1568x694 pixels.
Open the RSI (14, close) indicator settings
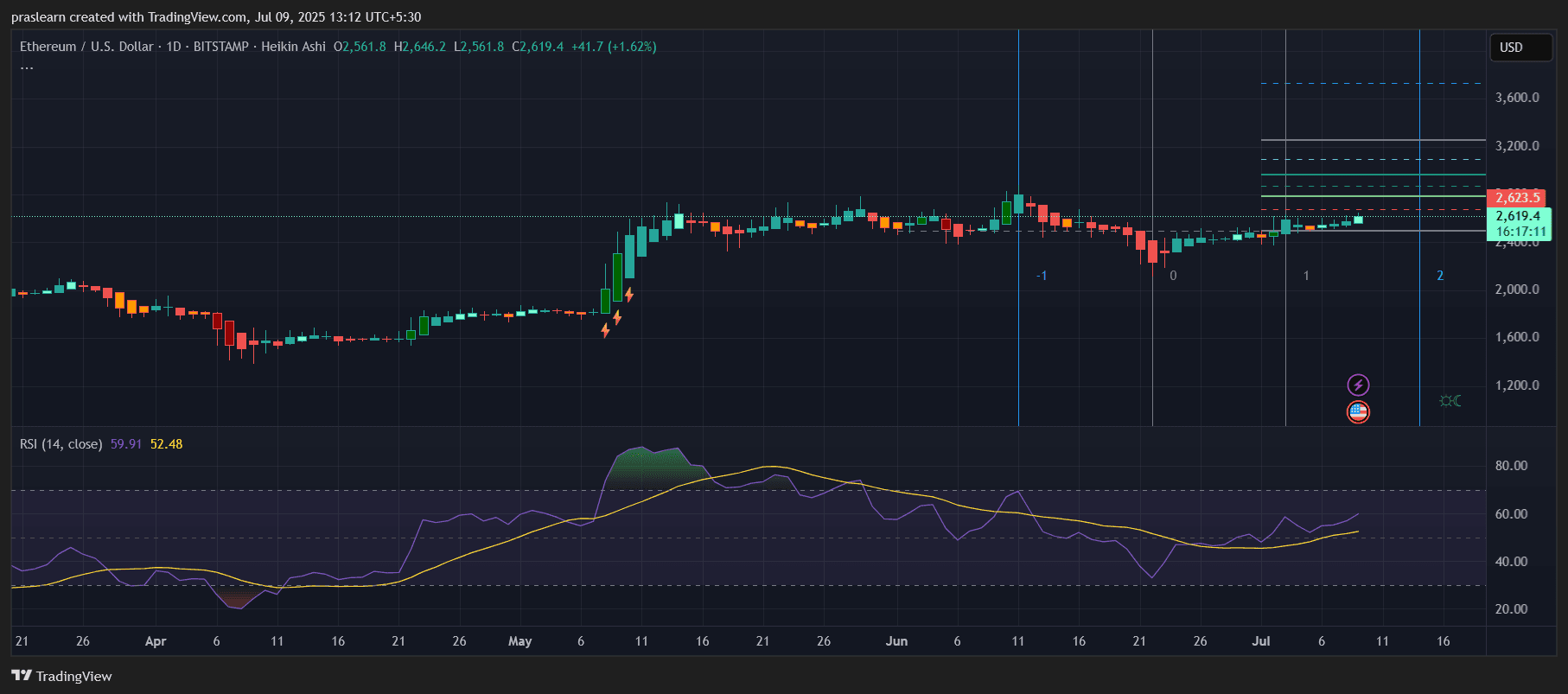point(61,444)
